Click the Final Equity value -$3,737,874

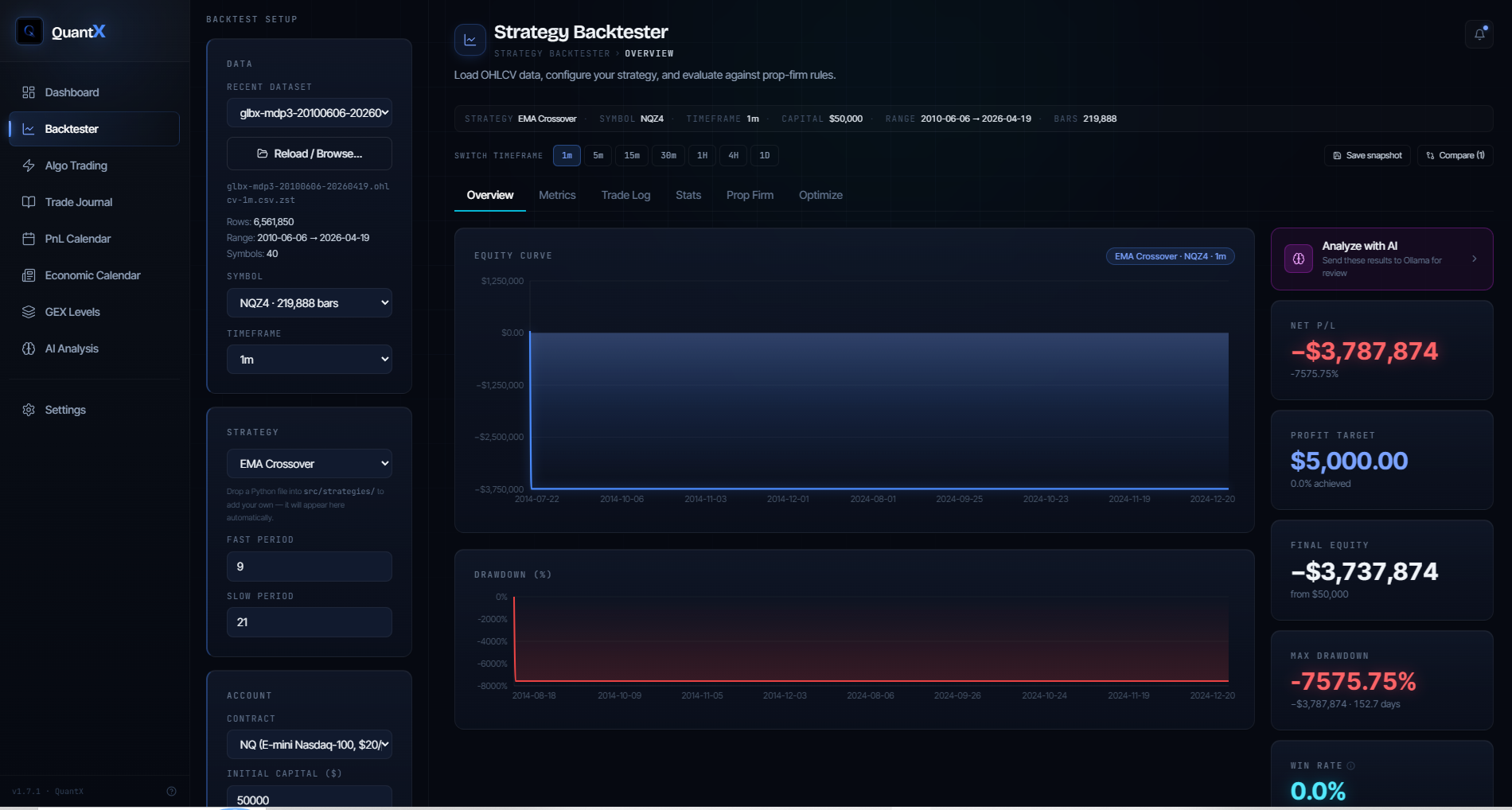coord(1364,571)
